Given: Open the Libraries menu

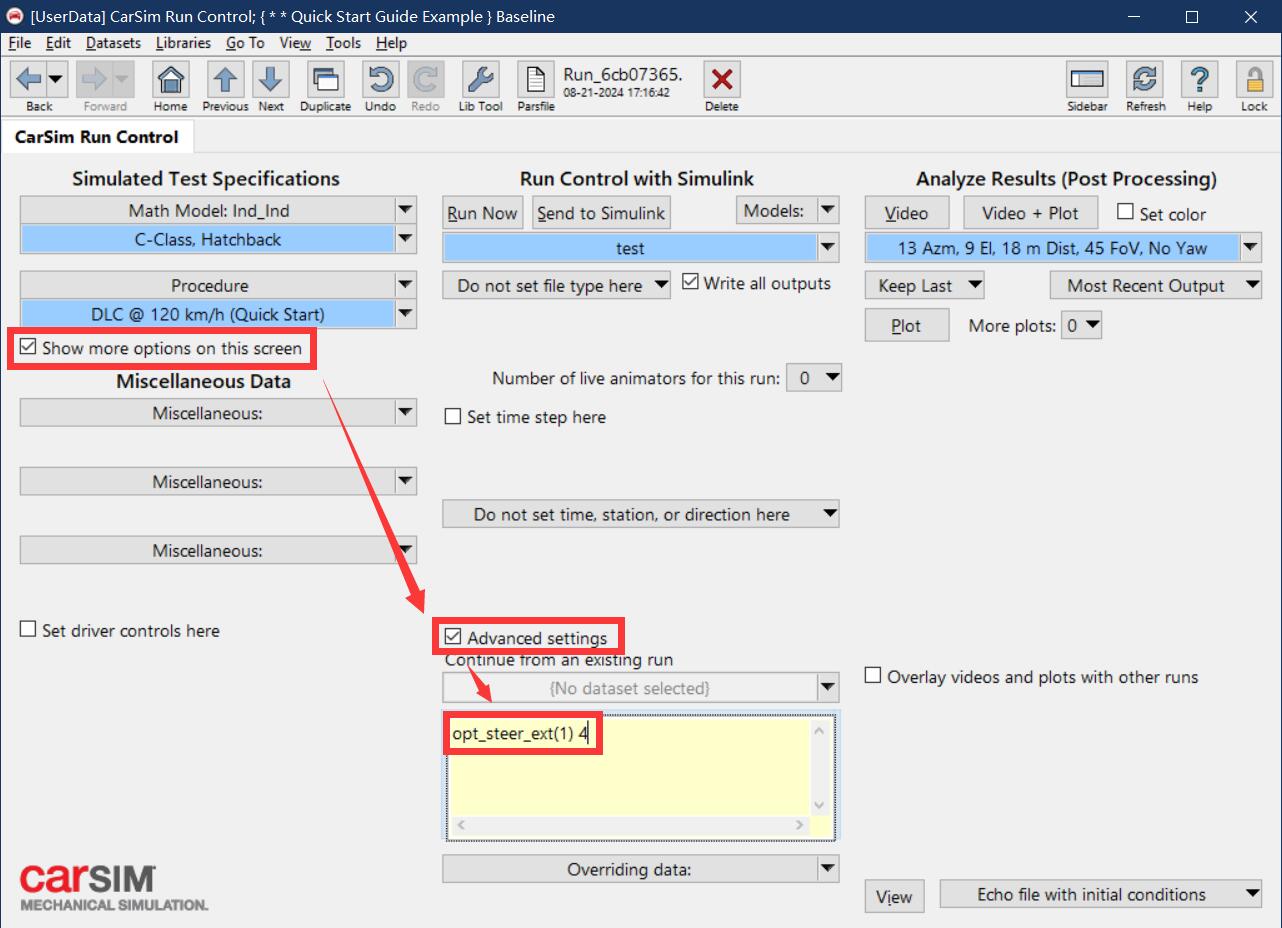Looking at the screenshot, I should point(183,43).
